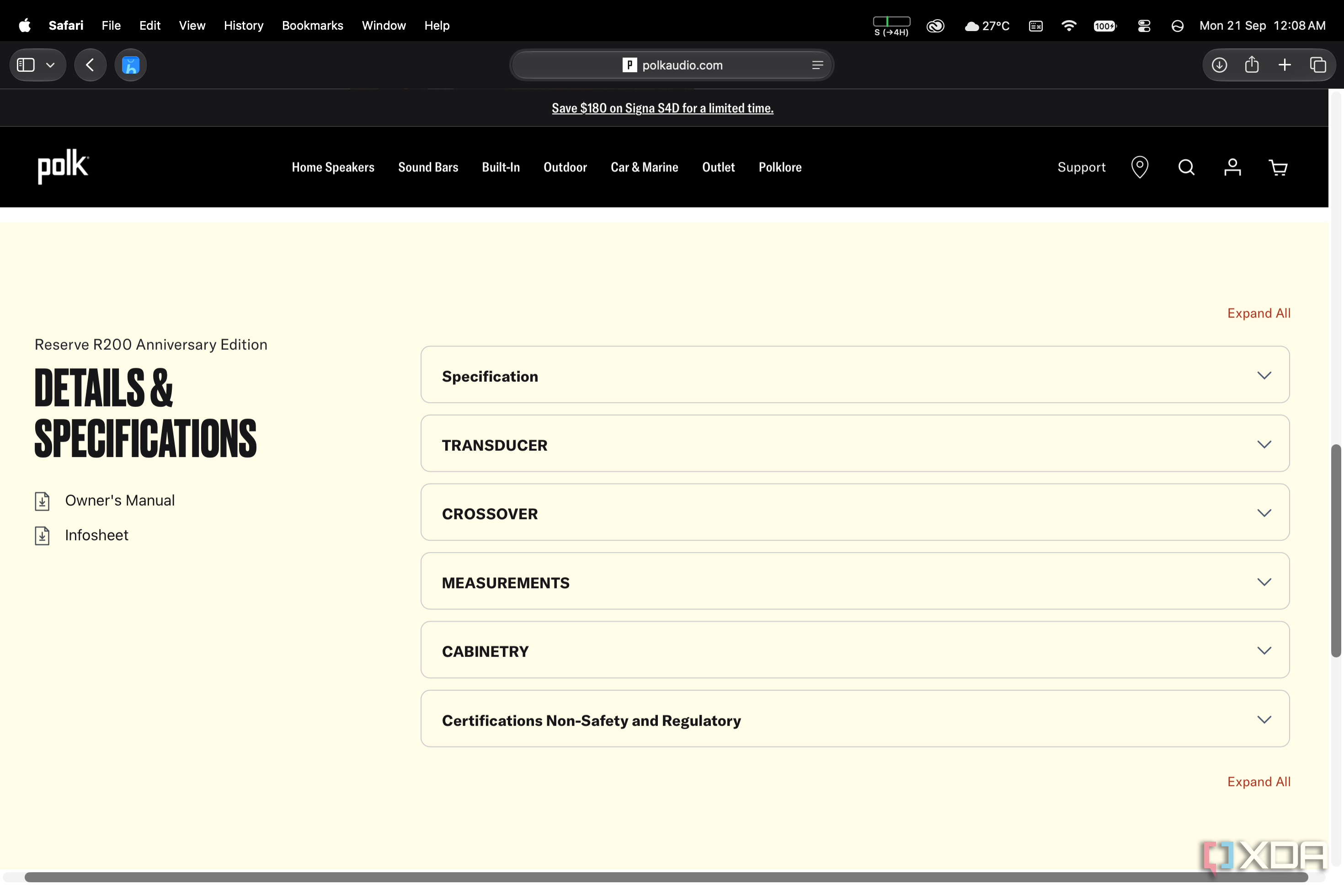This screenshot has width=1344, height=896.
Task: Open the Window menu
Action: (x=384, y=25)
